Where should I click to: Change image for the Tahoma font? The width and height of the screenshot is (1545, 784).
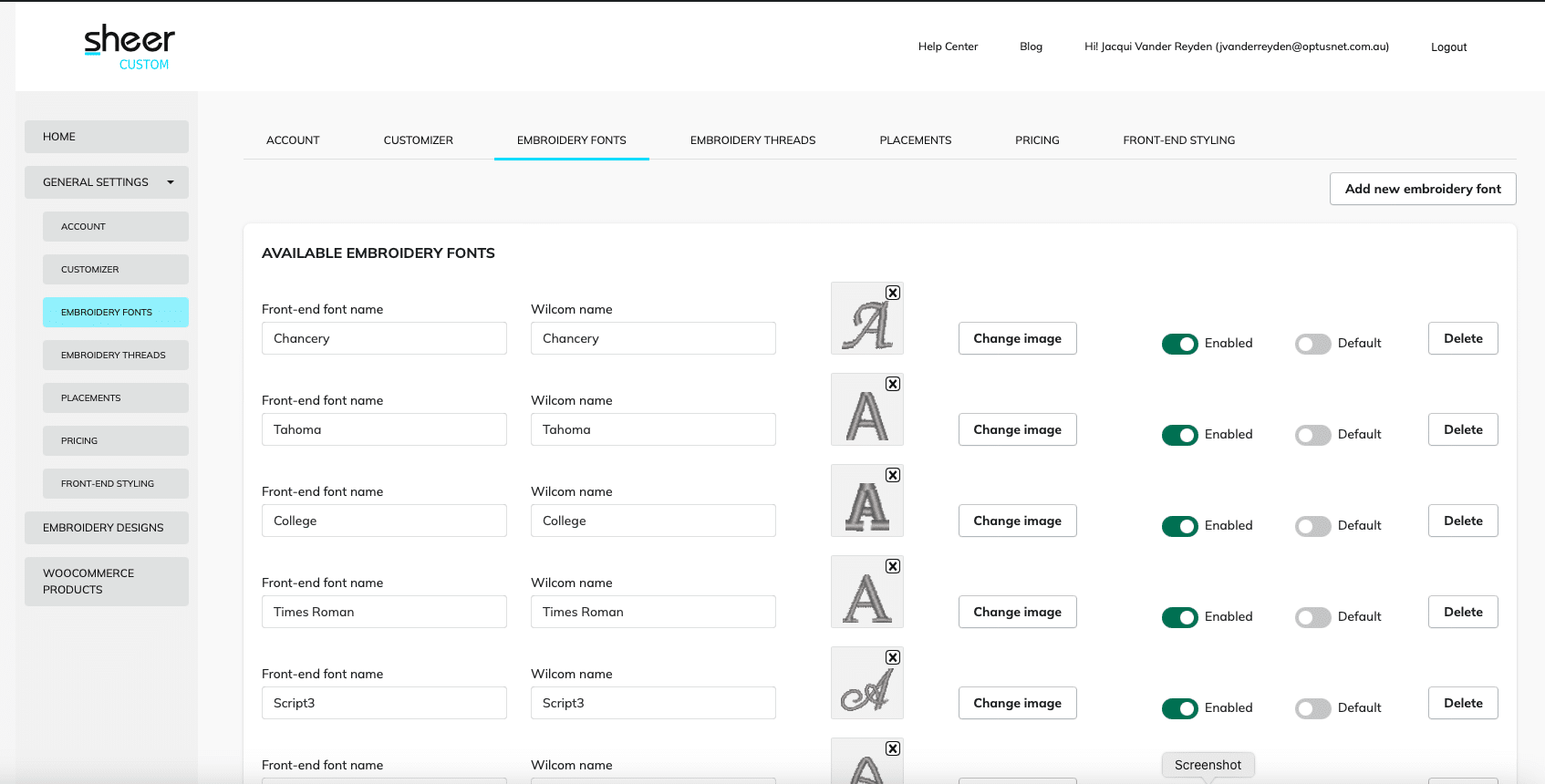1018,429
